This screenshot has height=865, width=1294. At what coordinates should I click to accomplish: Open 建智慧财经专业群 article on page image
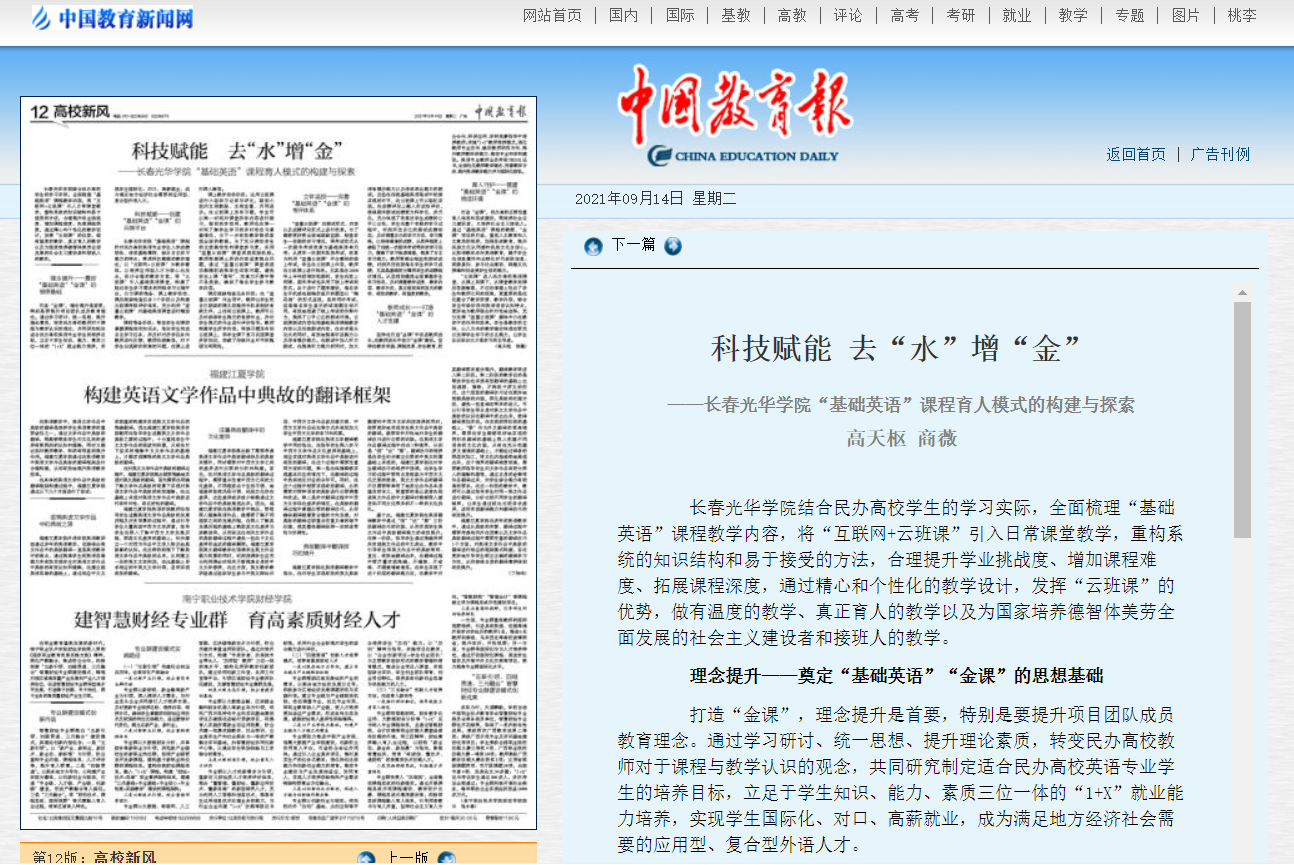237,619
